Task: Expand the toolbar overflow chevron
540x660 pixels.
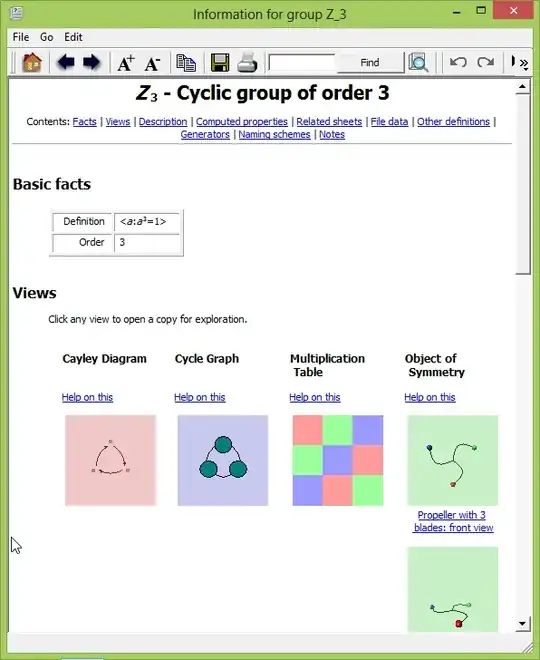Action: [x=524, y=64]
